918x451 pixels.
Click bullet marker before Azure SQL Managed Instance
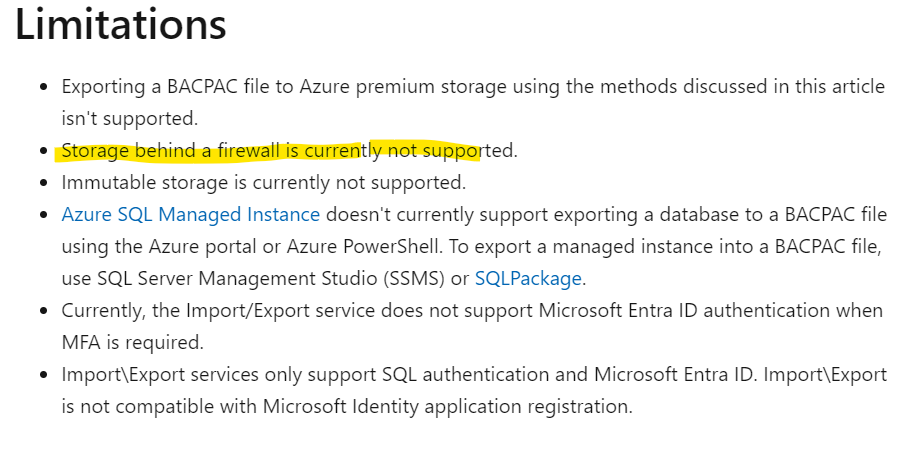coord(44,215)
